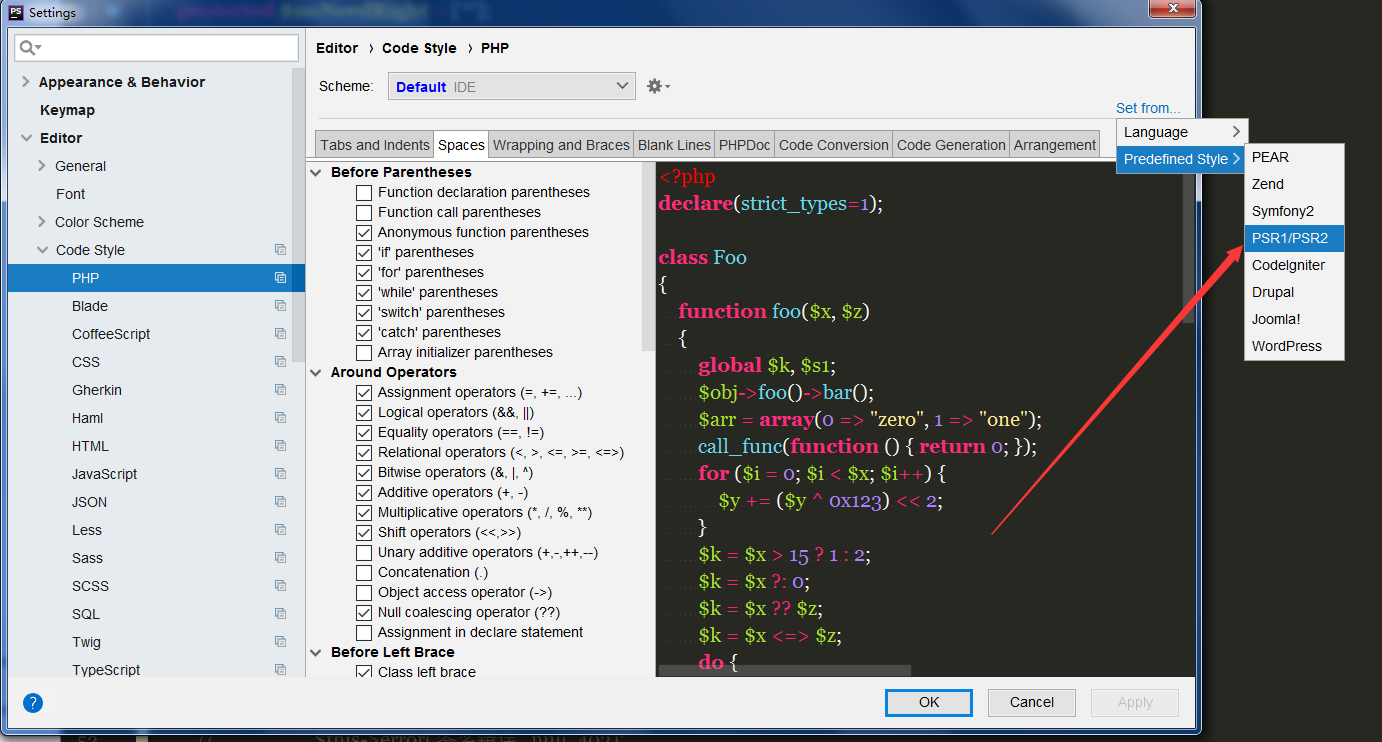Check the Concatenation (.) checkbox
This screenshot has height=742, width=1382.
[x=364, y=572]
